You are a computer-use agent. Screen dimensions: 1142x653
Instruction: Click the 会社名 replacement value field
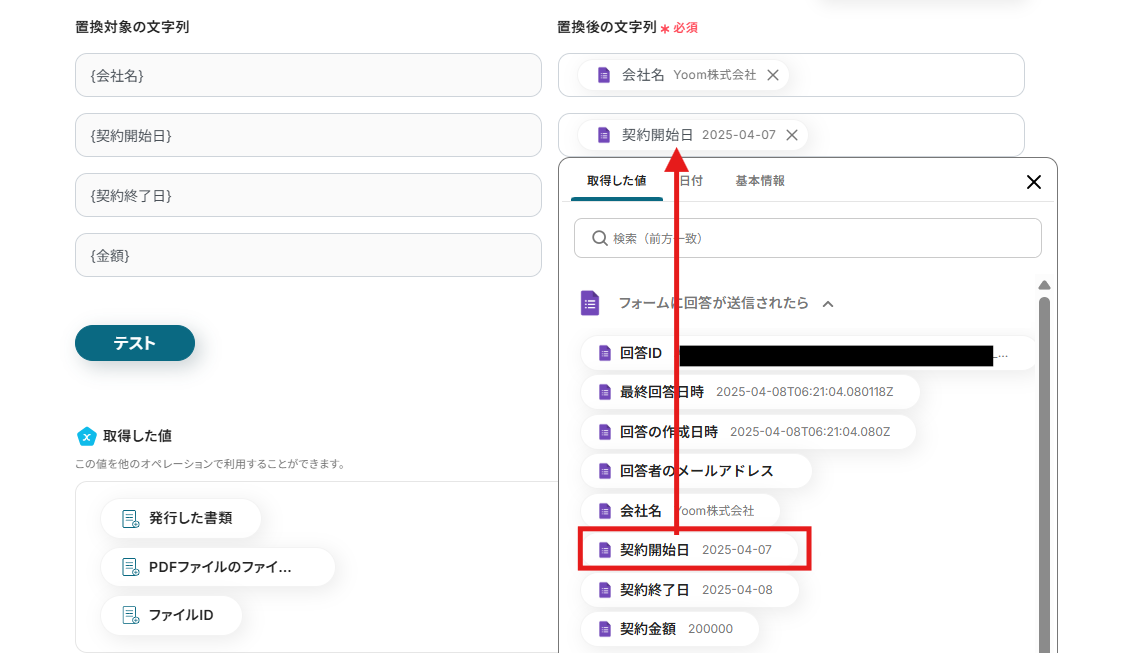791,75
